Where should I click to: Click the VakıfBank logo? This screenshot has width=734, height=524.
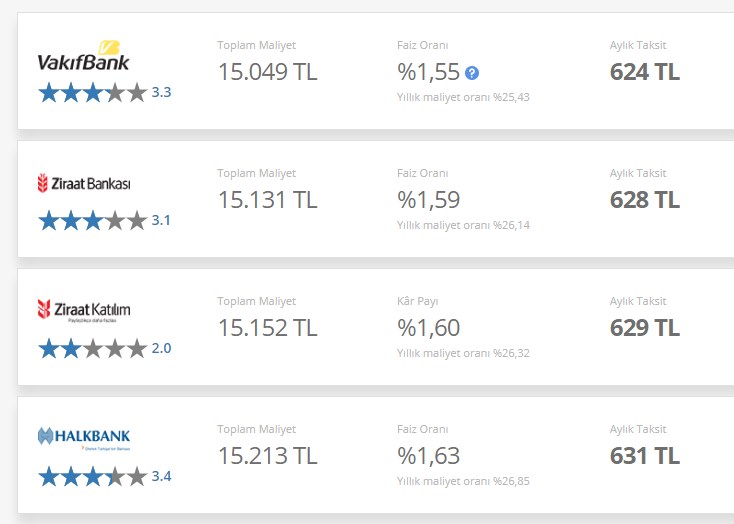click(83, 56)
